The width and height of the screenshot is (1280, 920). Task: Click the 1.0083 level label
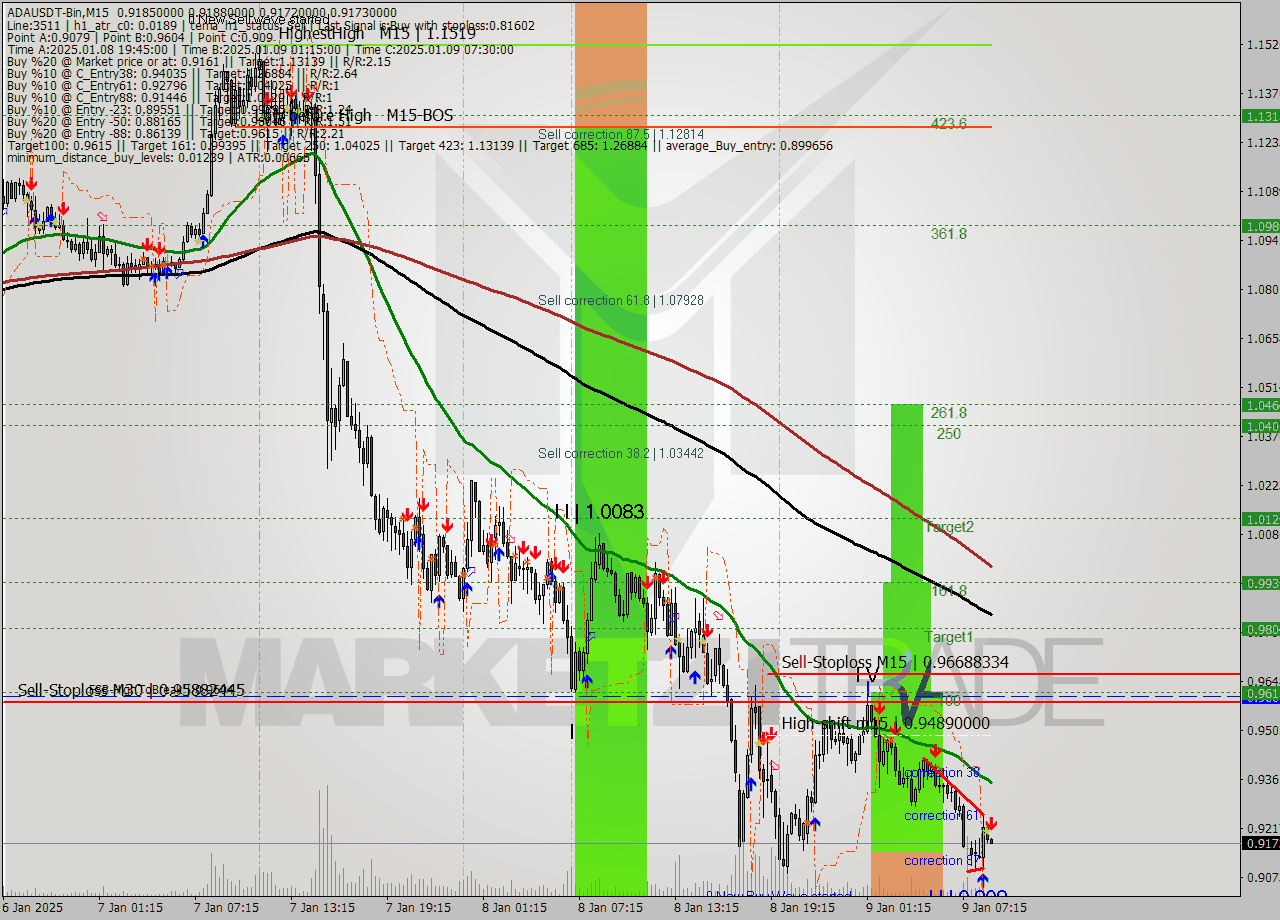click(x=614, y=512)
